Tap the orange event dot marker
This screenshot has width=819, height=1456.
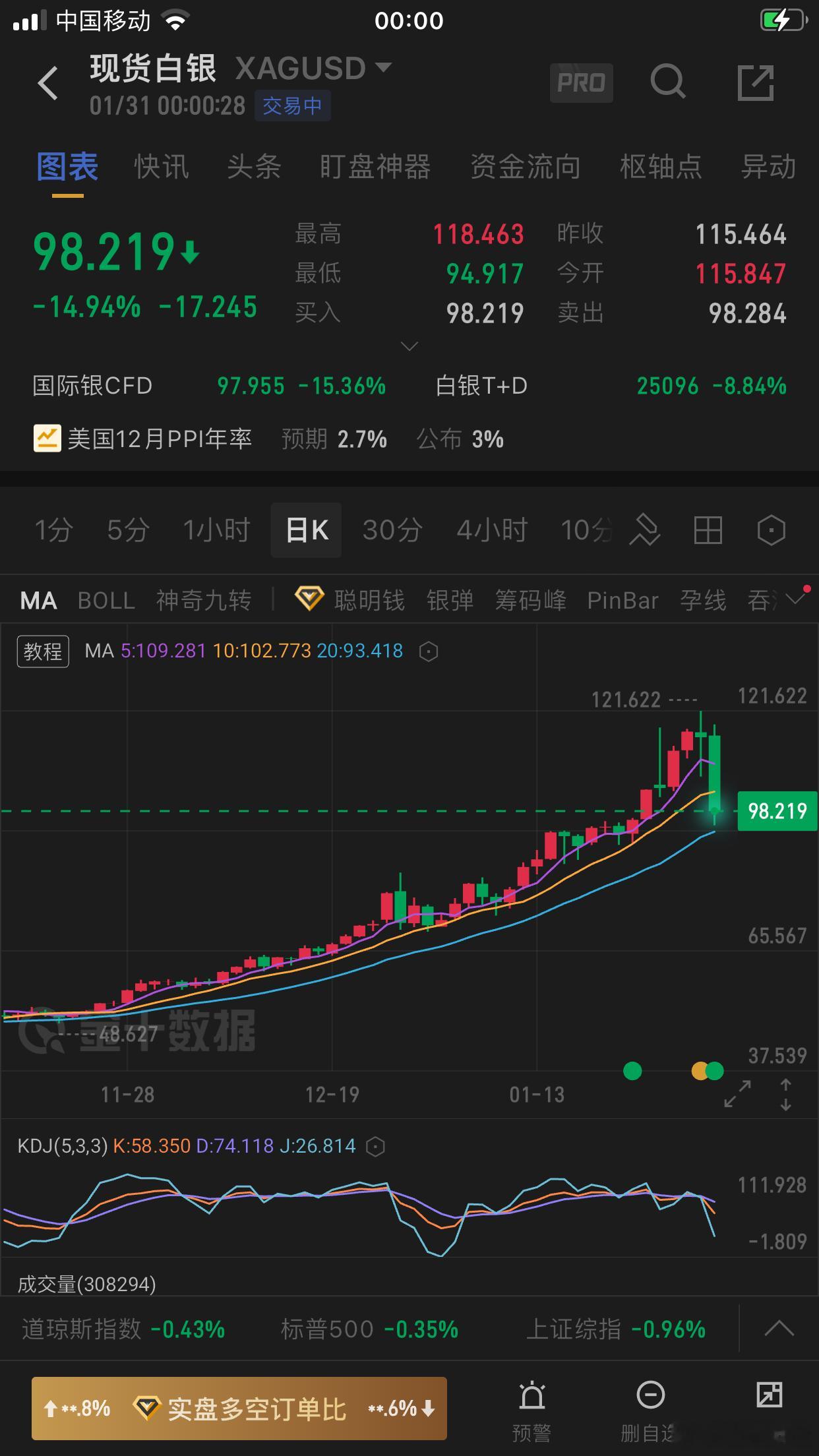(699, 1071)
